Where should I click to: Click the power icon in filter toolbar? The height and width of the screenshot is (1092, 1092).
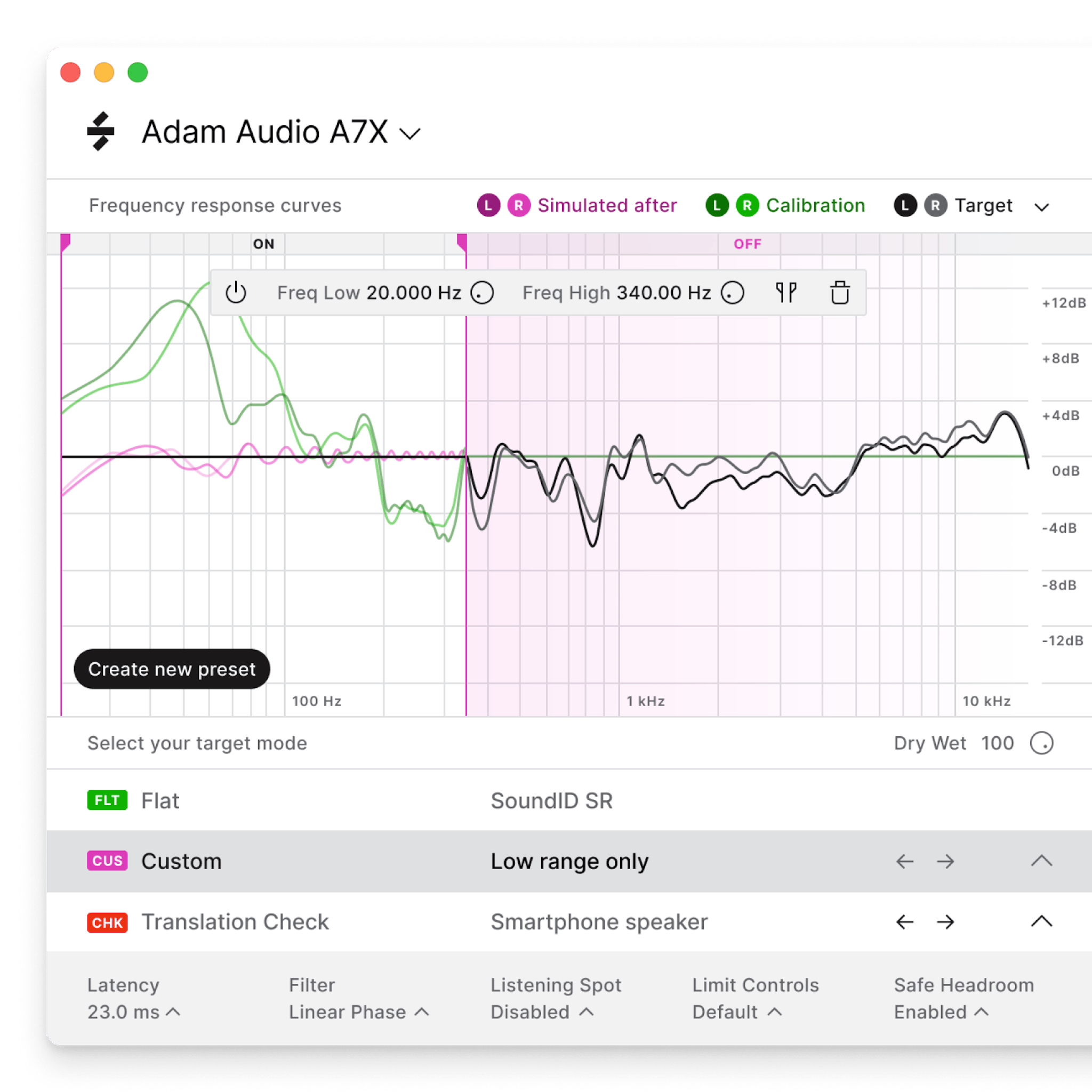[236, 293]
